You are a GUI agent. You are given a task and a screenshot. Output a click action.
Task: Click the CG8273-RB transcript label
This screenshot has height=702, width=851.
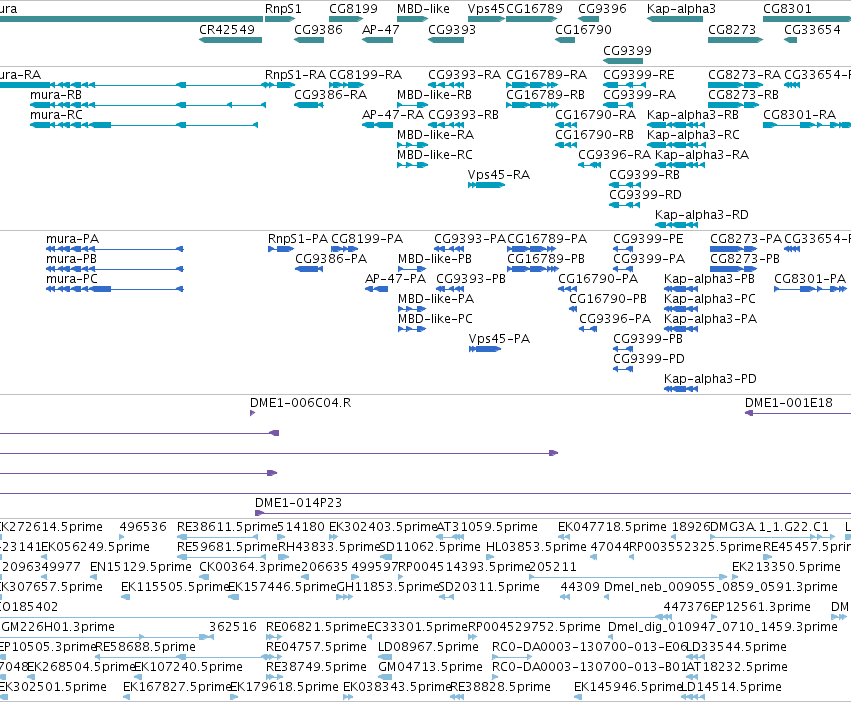pyautogui.click(x=743, y=95)
